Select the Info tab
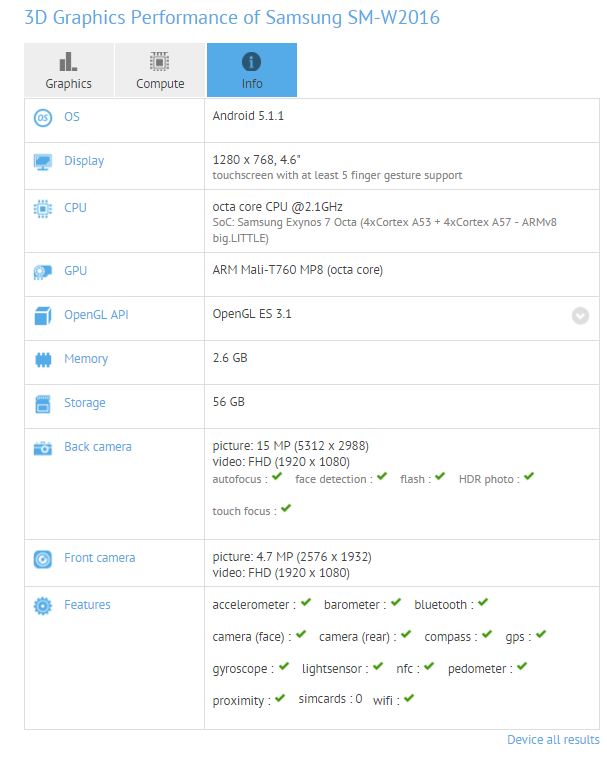 251,70
